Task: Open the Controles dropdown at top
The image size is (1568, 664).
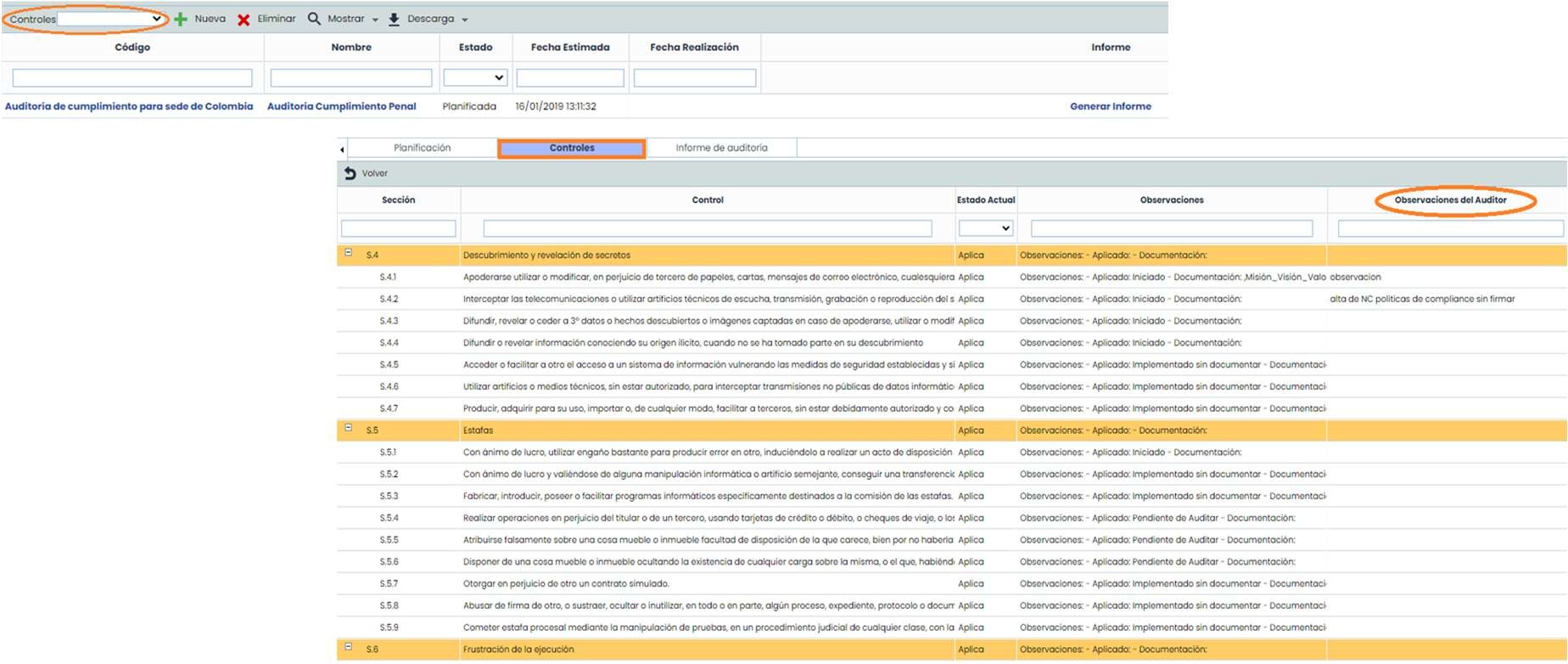Action: 110,19
